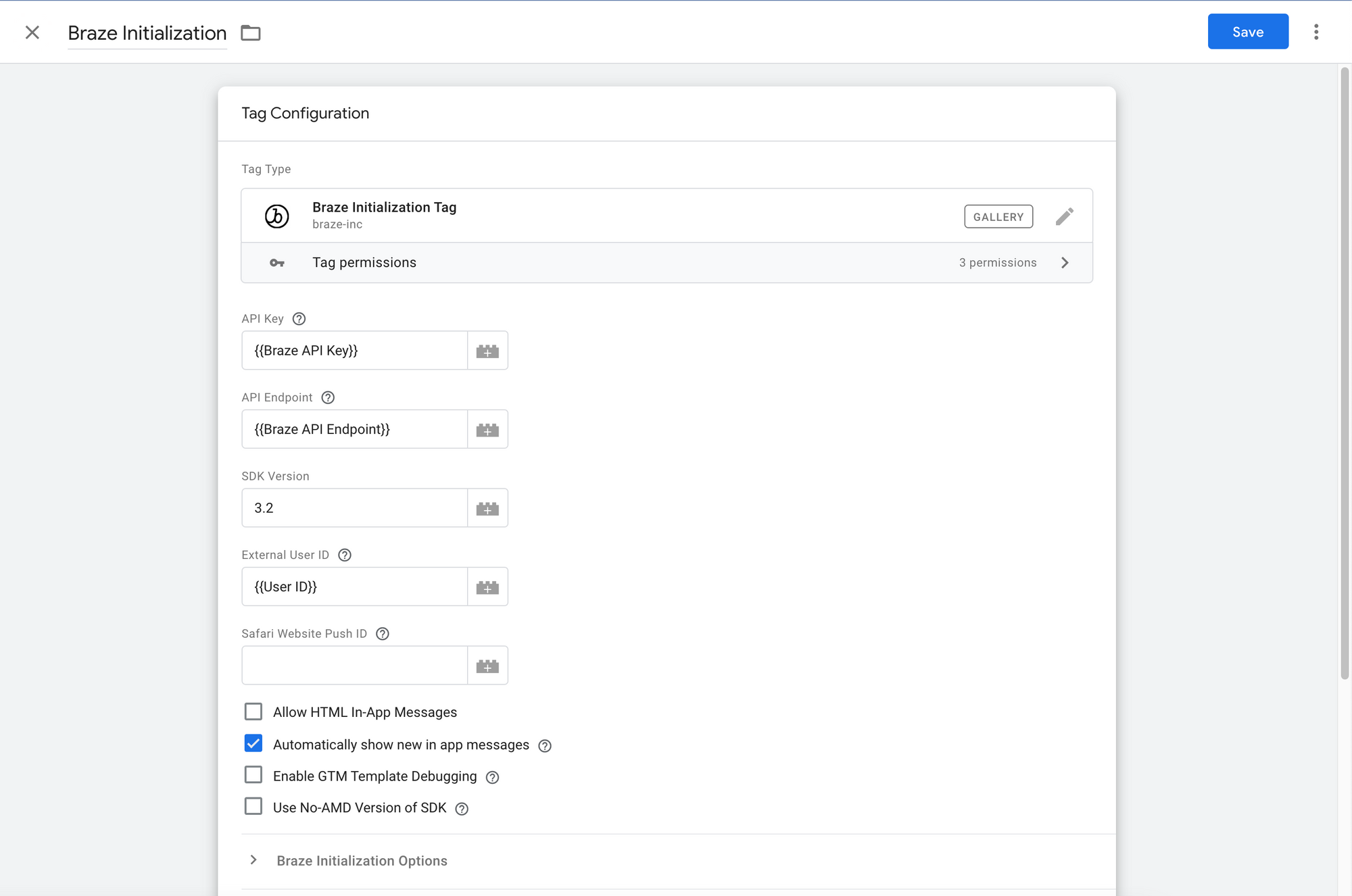This screenshot has width=1352, height=896.
Task: Click the GALLERY badge
Action: click(x=998, y=217)
